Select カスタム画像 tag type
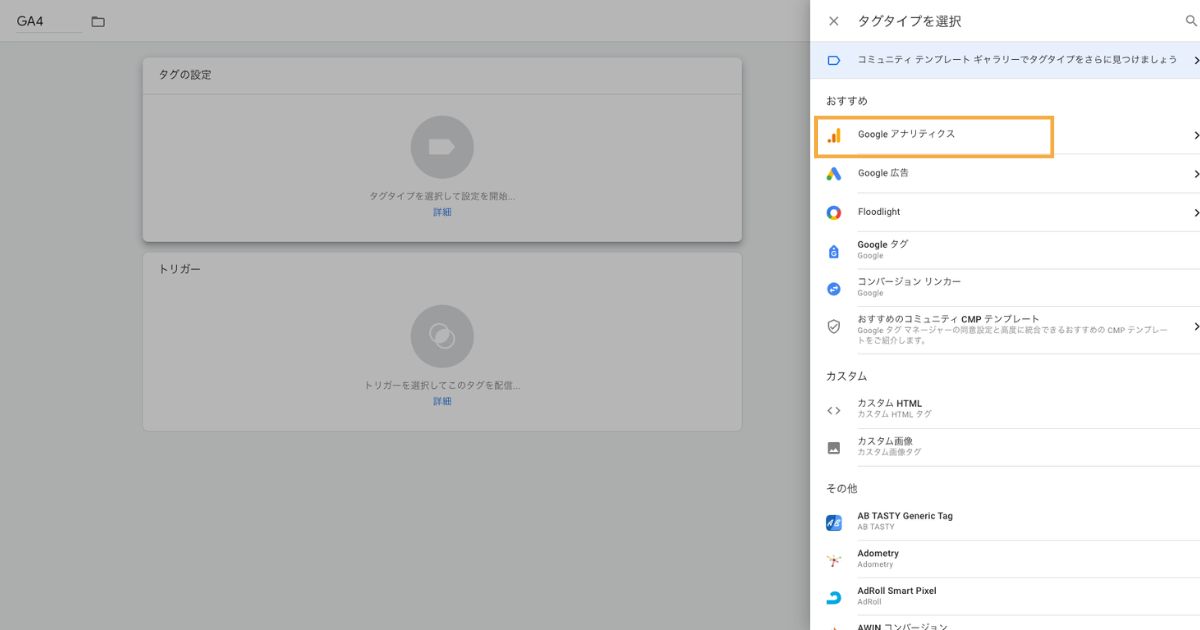Screen dimensions: 1200x630 (x=1005, y=448)
